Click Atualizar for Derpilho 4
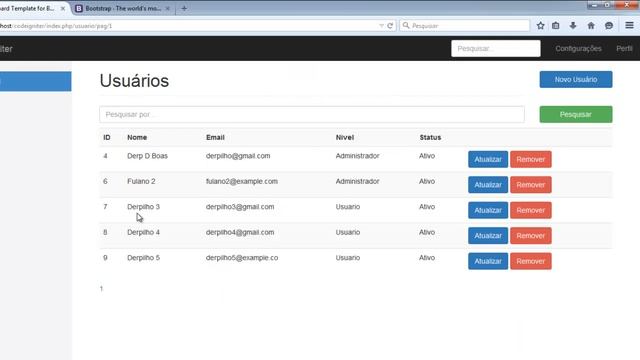Screen dimensions: 640x360 point(488,236)
